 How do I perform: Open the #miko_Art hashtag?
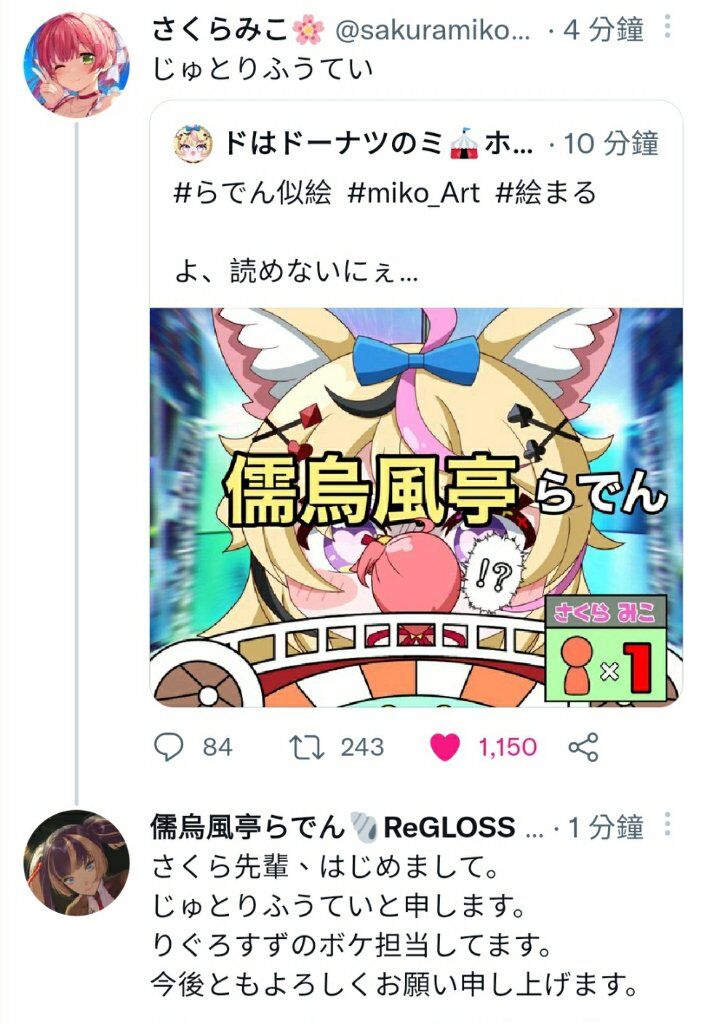(414, 193)
